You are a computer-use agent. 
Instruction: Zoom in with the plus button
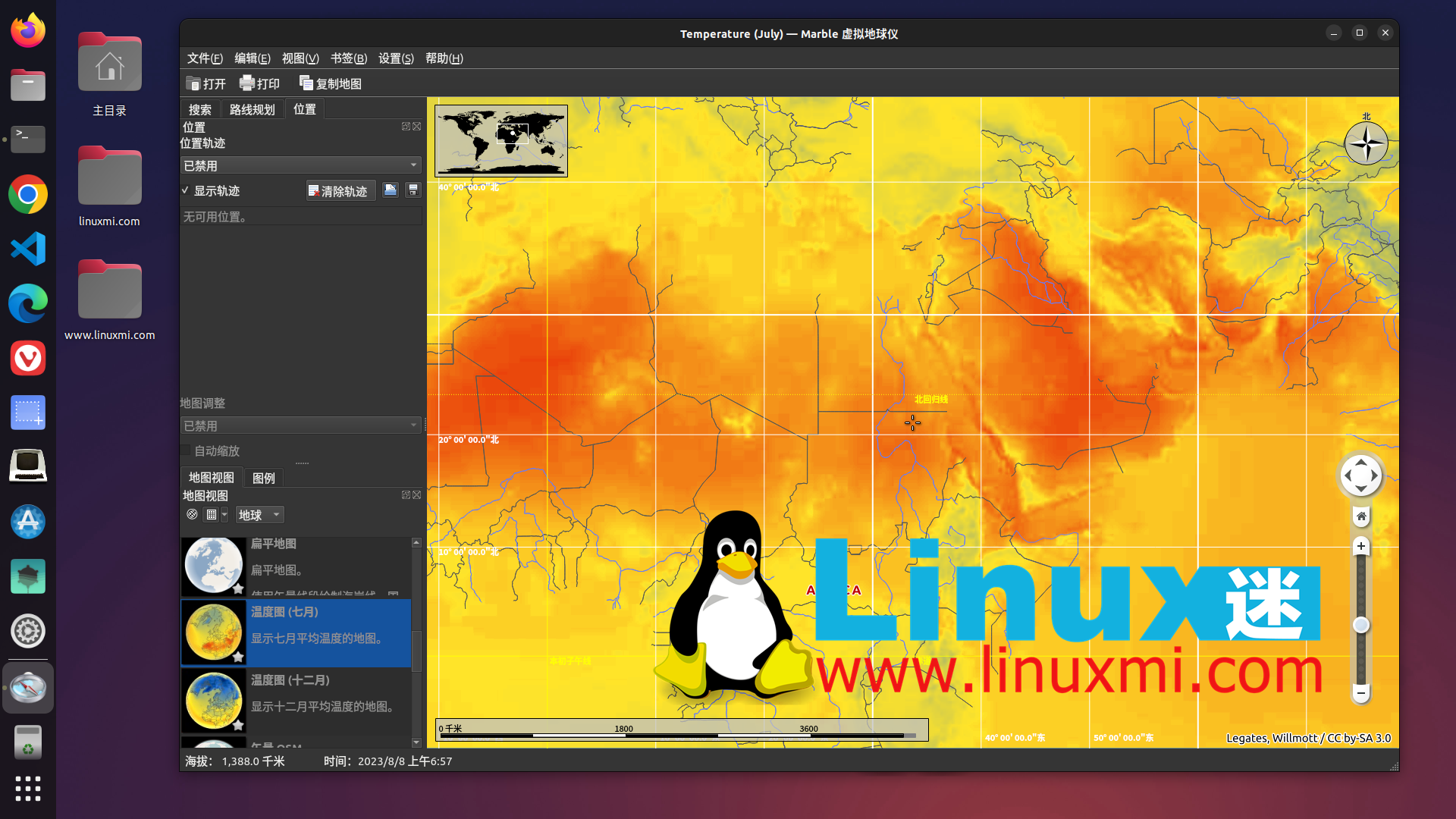1361,546
